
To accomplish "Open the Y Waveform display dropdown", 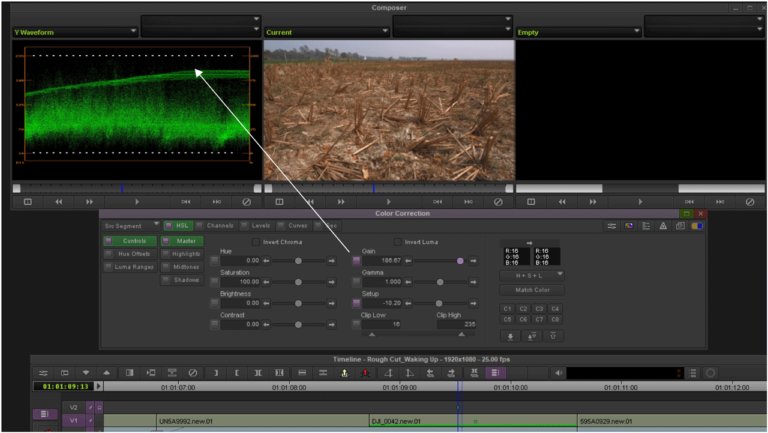I will pyautogui.click(x=75, y=32).
